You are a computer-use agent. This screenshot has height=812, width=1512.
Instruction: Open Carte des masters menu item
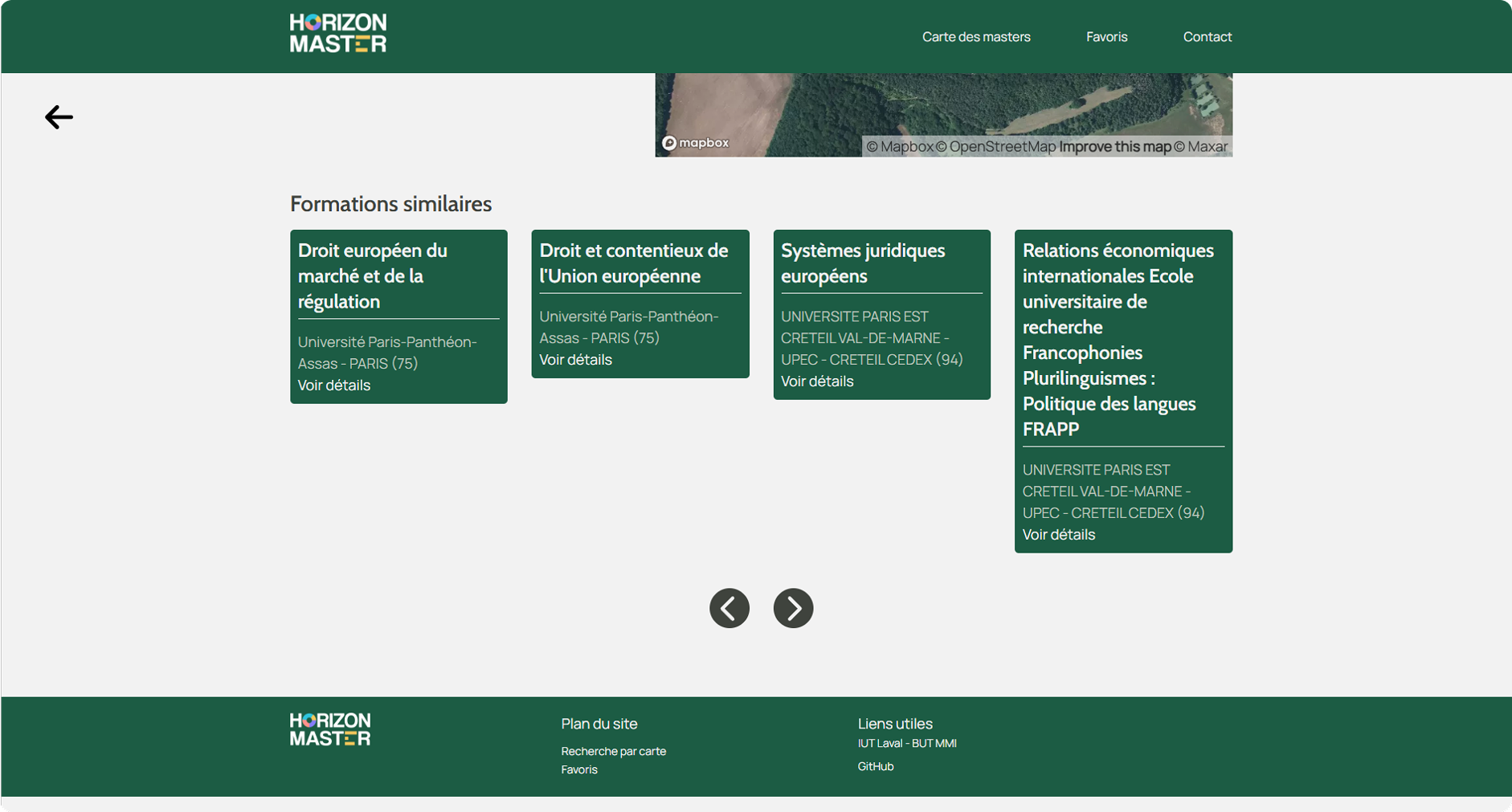(975, 37)
